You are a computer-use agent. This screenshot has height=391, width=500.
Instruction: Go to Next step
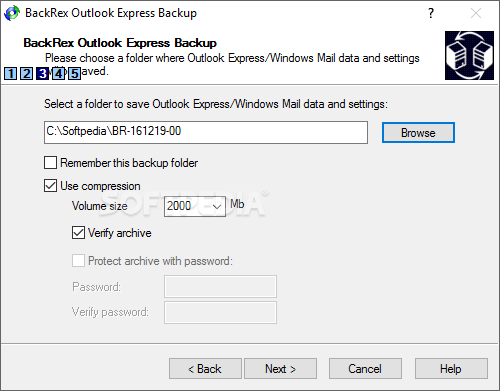[x=280, y=369]
